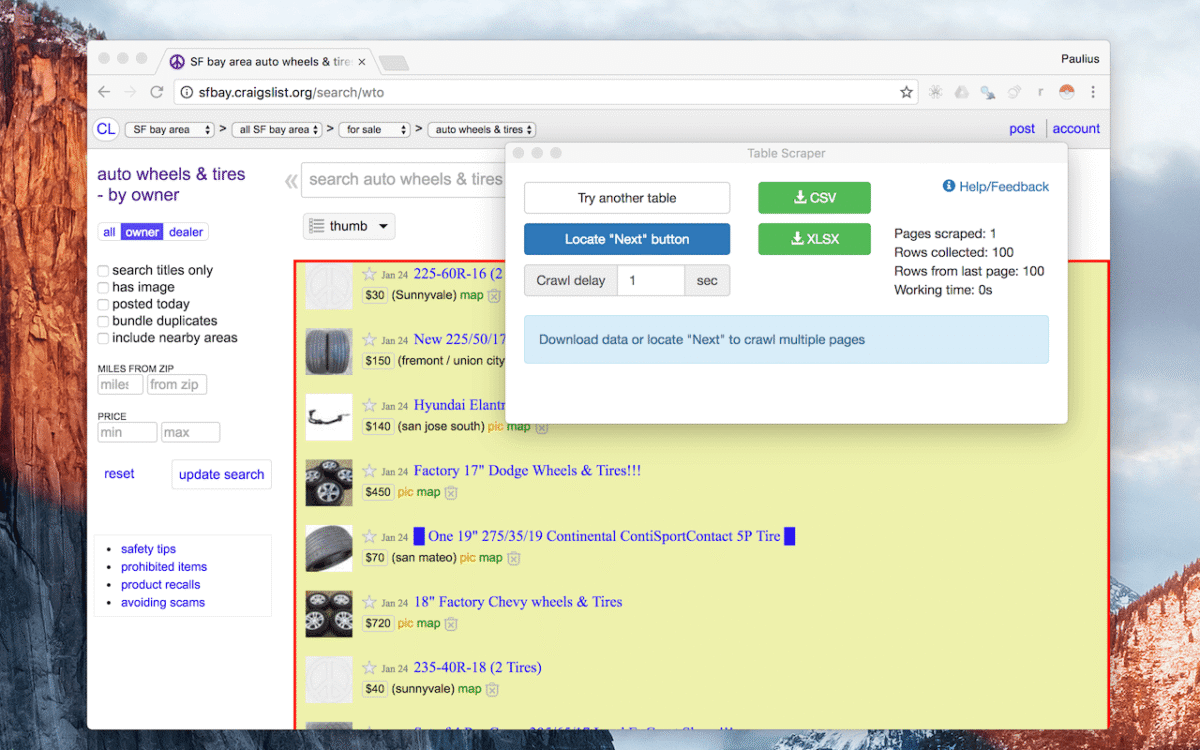
Task: Hide the Hyundai Elantra listing using its X icon
Action: [541, 427]
